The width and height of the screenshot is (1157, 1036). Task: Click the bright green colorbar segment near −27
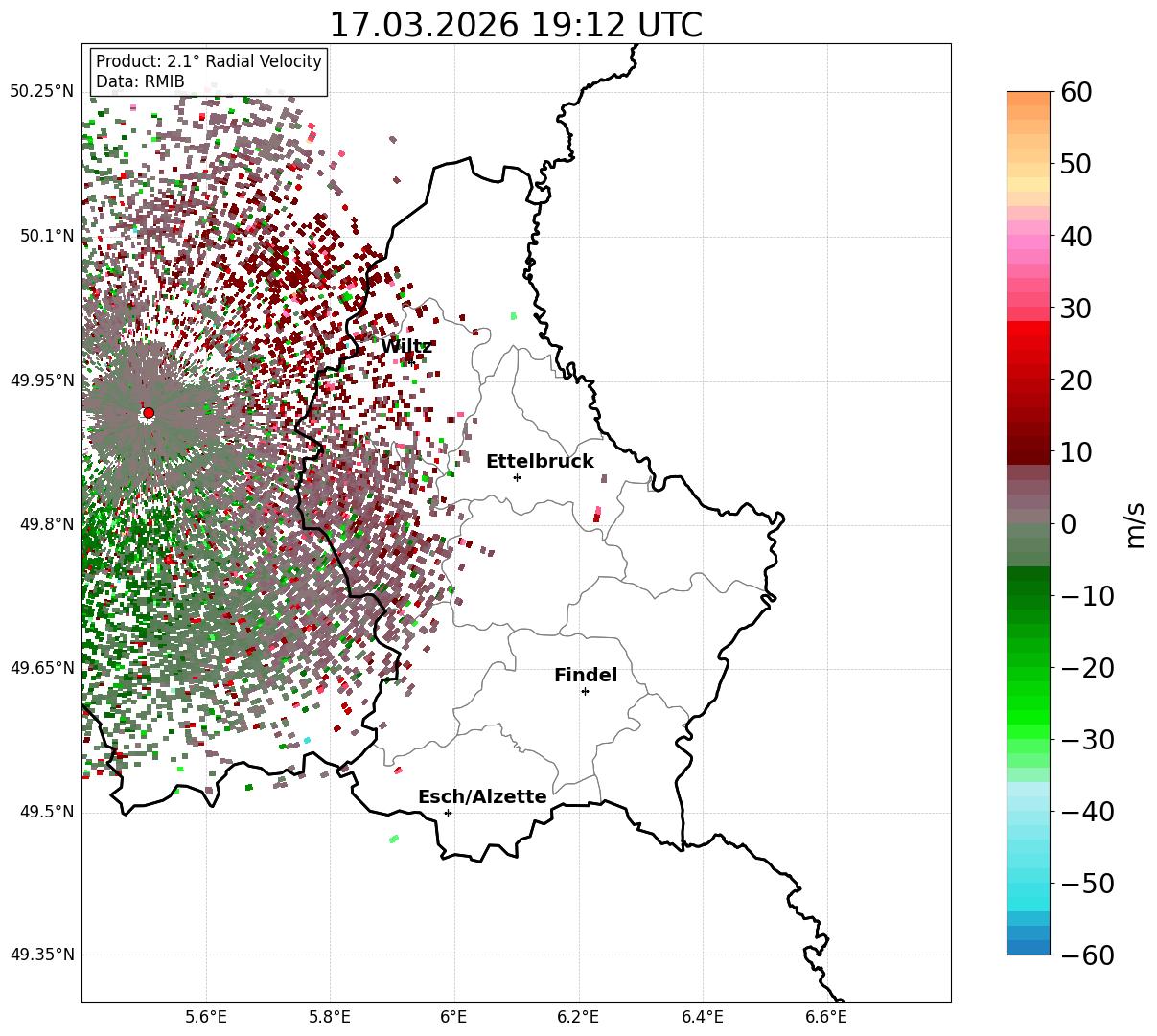(x=1029, y=717)
